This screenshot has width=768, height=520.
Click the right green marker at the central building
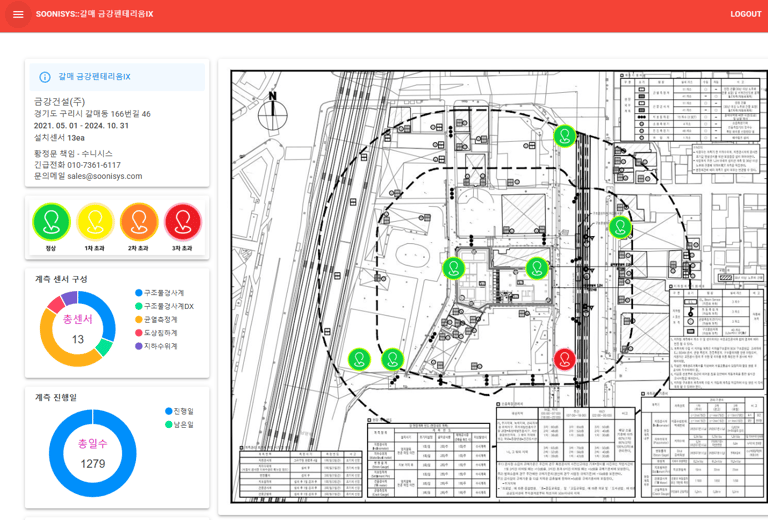(537, 268)
